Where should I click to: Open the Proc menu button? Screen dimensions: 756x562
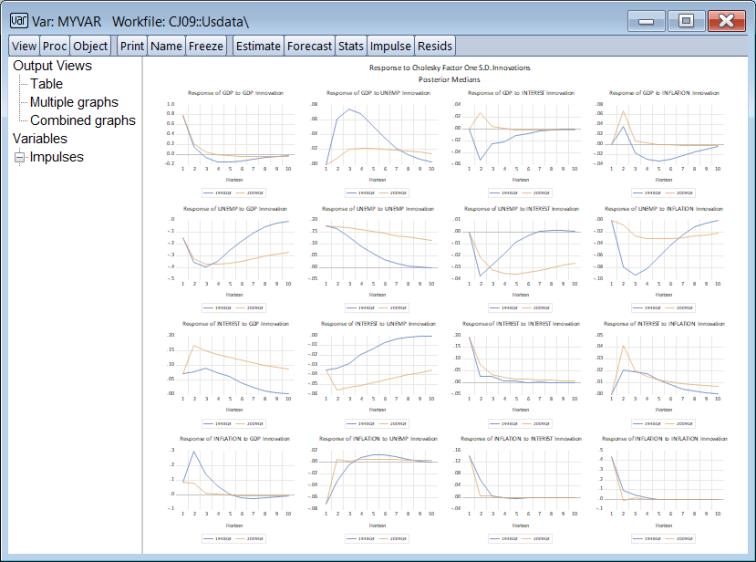pyautogui.click(x=55, y=46)
